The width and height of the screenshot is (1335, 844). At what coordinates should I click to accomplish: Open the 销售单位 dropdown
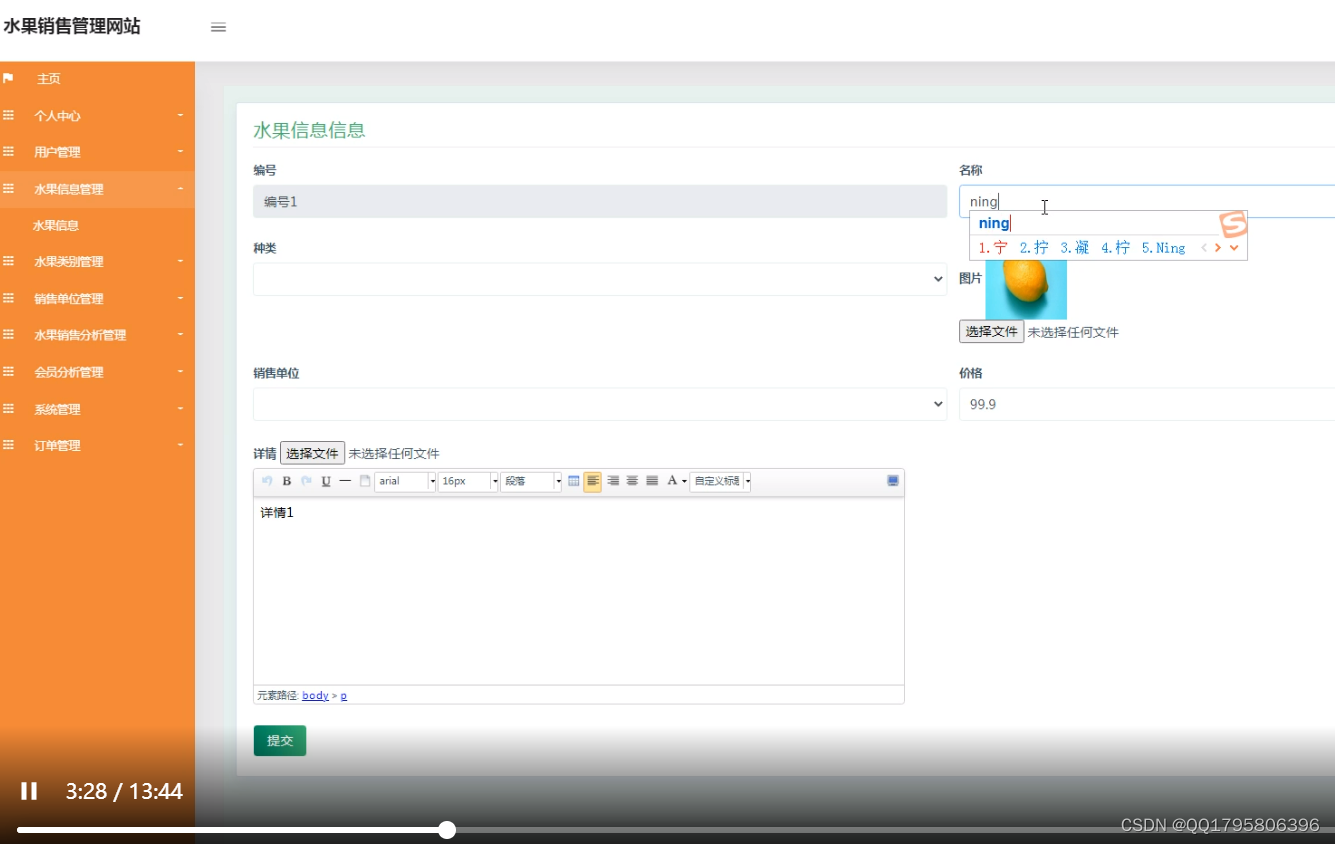click(x=600, y=404)
